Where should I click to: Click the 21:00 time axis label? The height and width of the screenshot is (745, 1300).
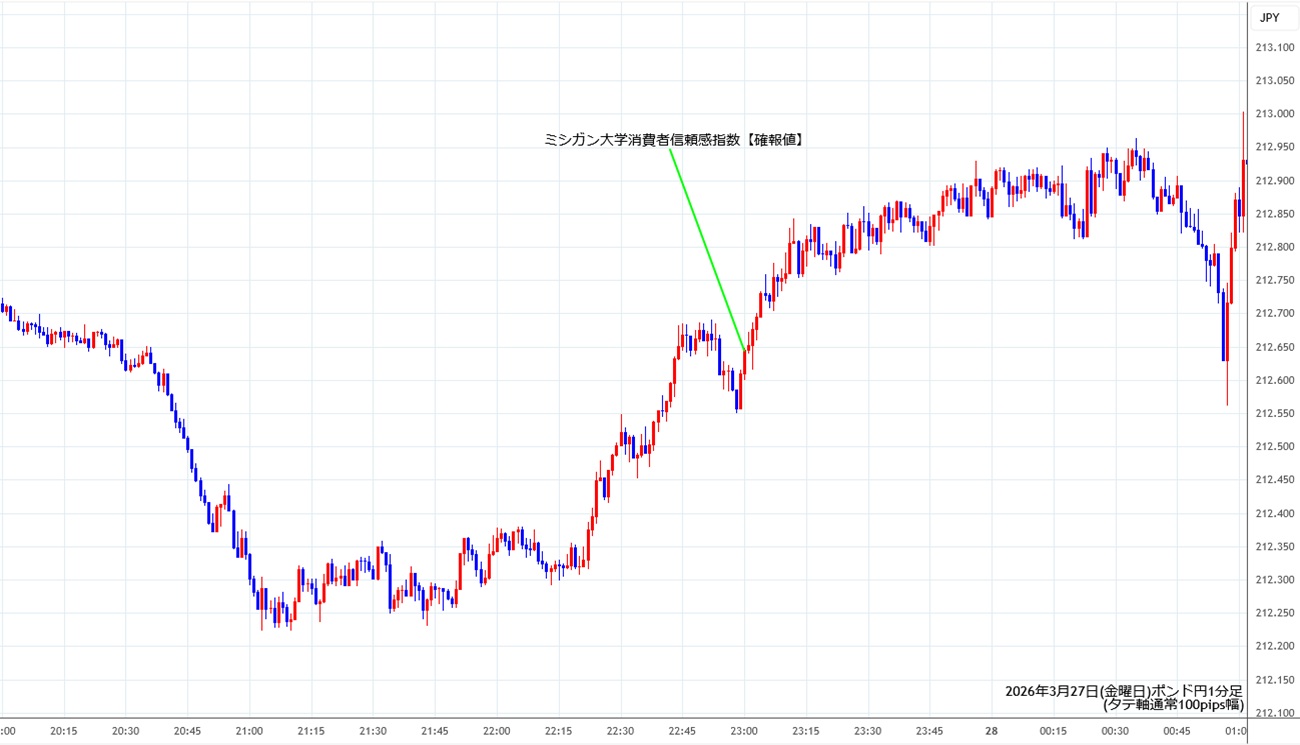pos(249,731)
